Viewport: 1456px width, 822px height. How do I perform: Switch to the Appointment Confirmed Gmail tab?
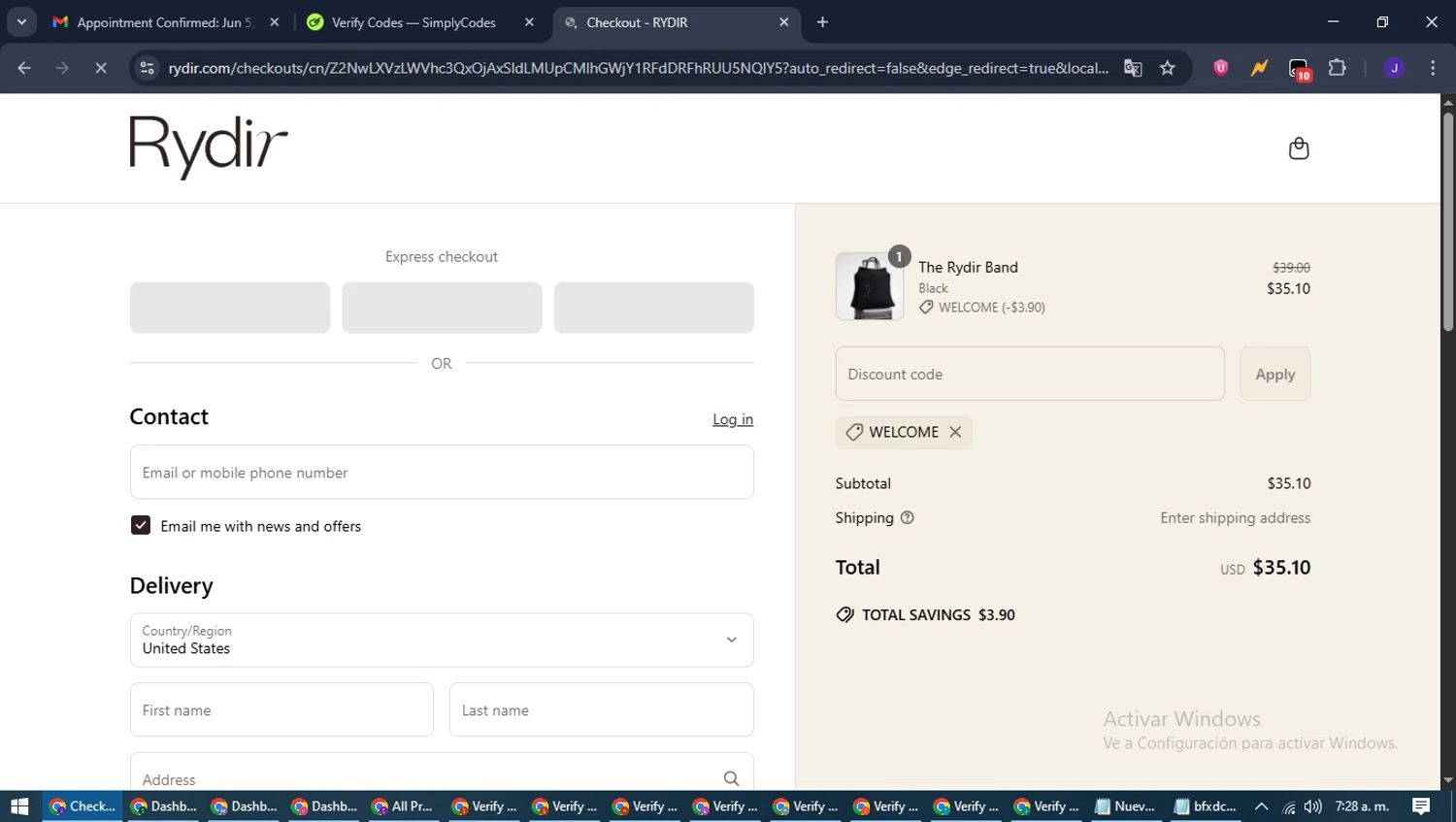[165, 22]
